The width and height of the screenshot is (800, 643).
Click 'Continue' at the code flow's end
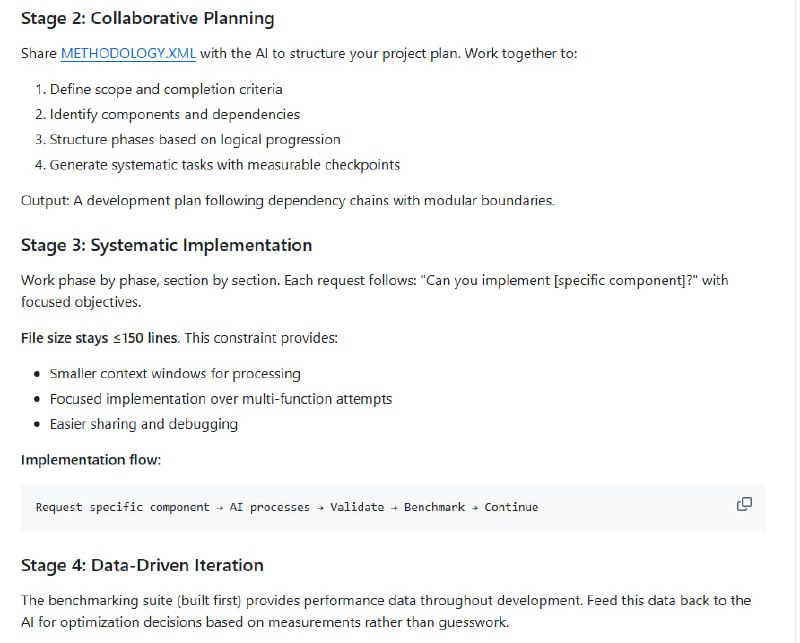(511, 507)
